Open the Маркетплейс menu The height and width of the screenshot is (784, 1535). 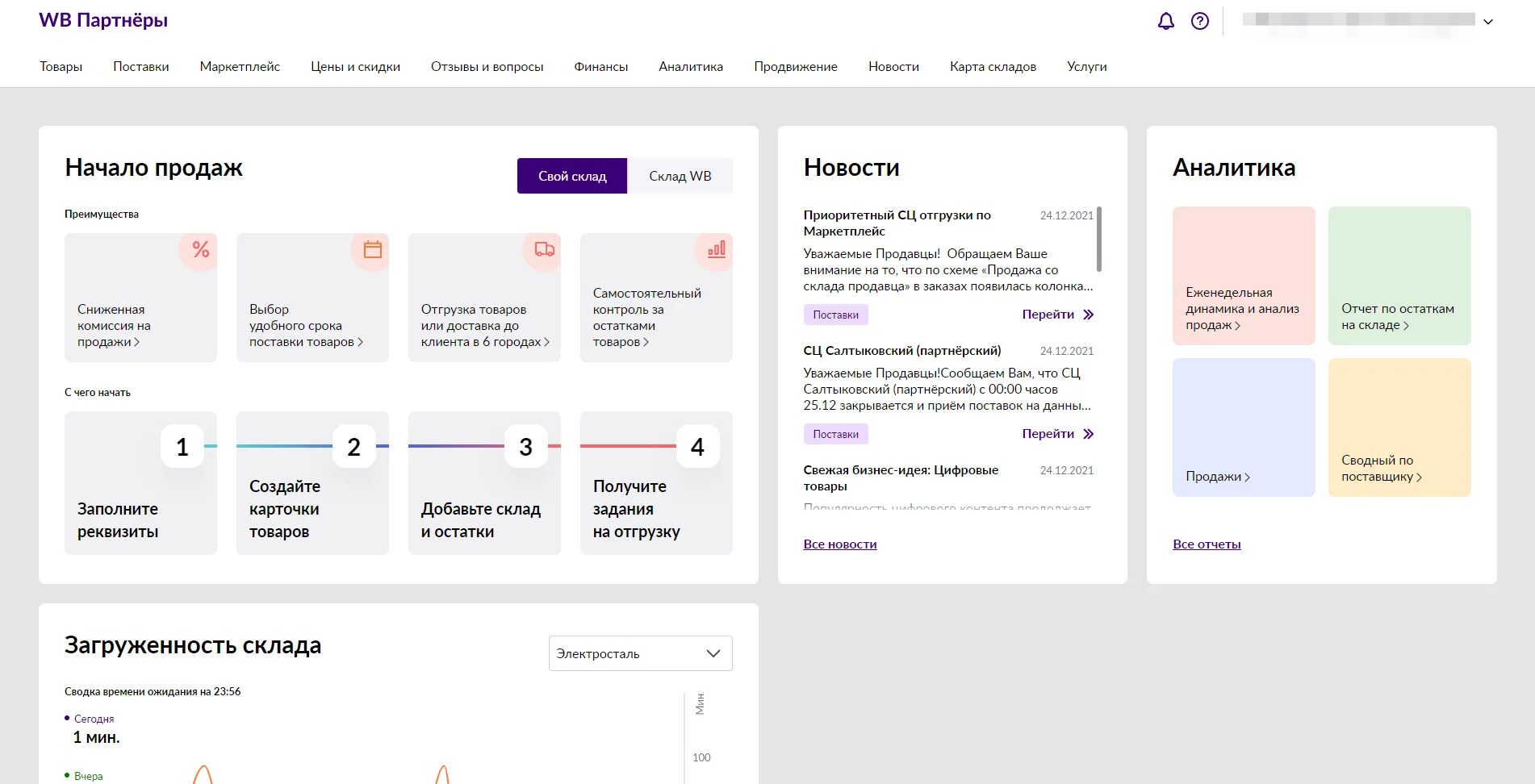[x=240, y=66]
